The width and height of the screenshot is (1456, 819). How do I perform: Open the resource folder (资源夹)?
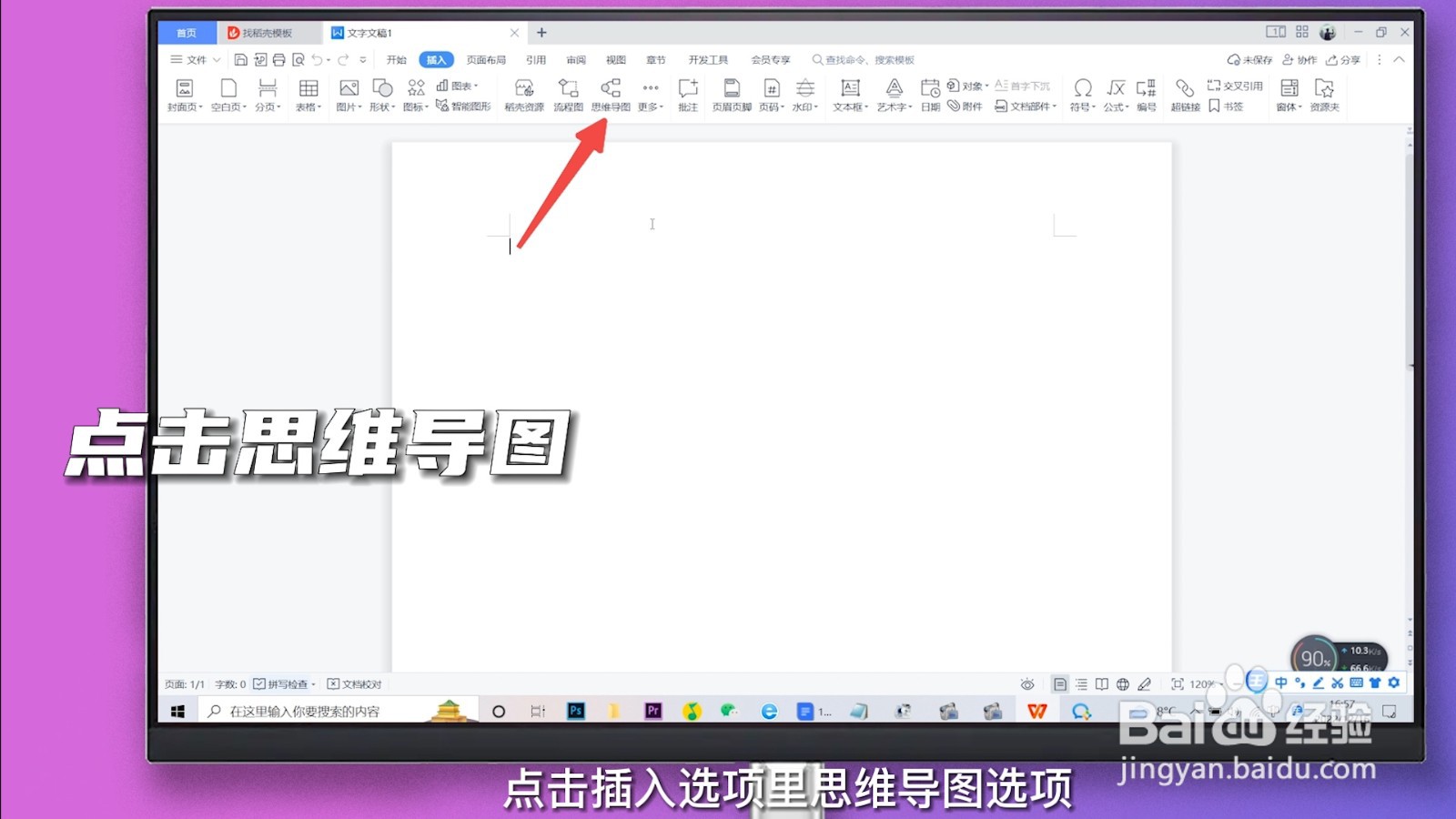[x=1324, y=95]
